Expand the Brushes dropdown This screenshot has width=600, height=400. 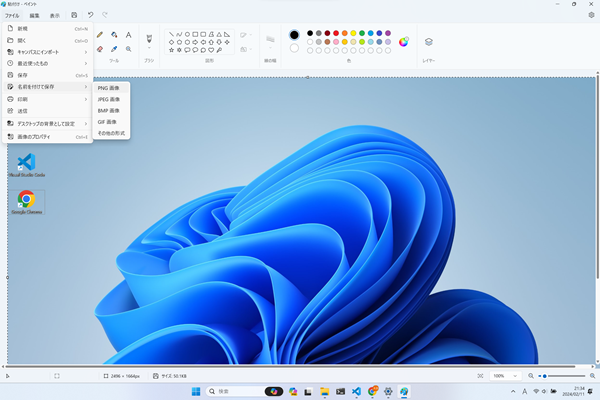tap(149, 48)
